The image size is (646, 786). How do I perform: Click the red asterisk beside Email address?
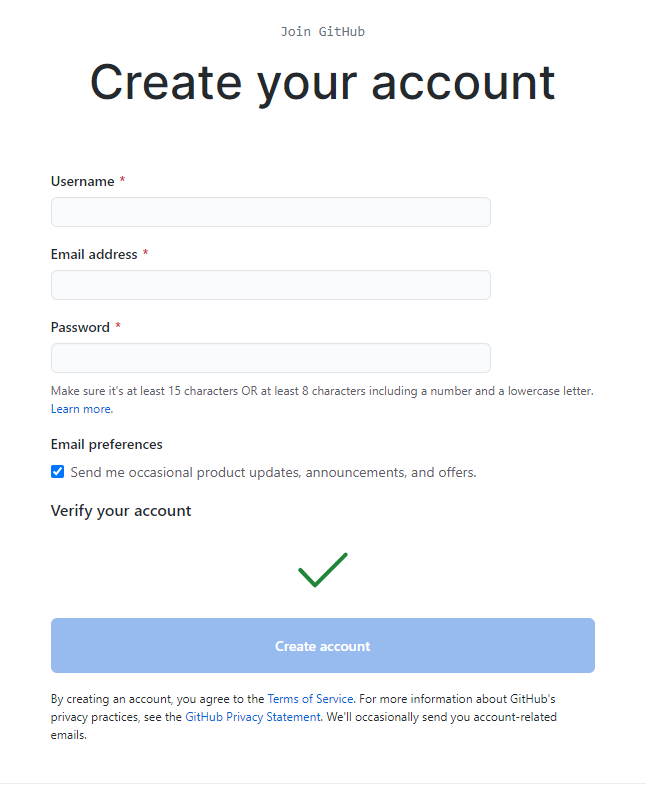pos(145,253)
